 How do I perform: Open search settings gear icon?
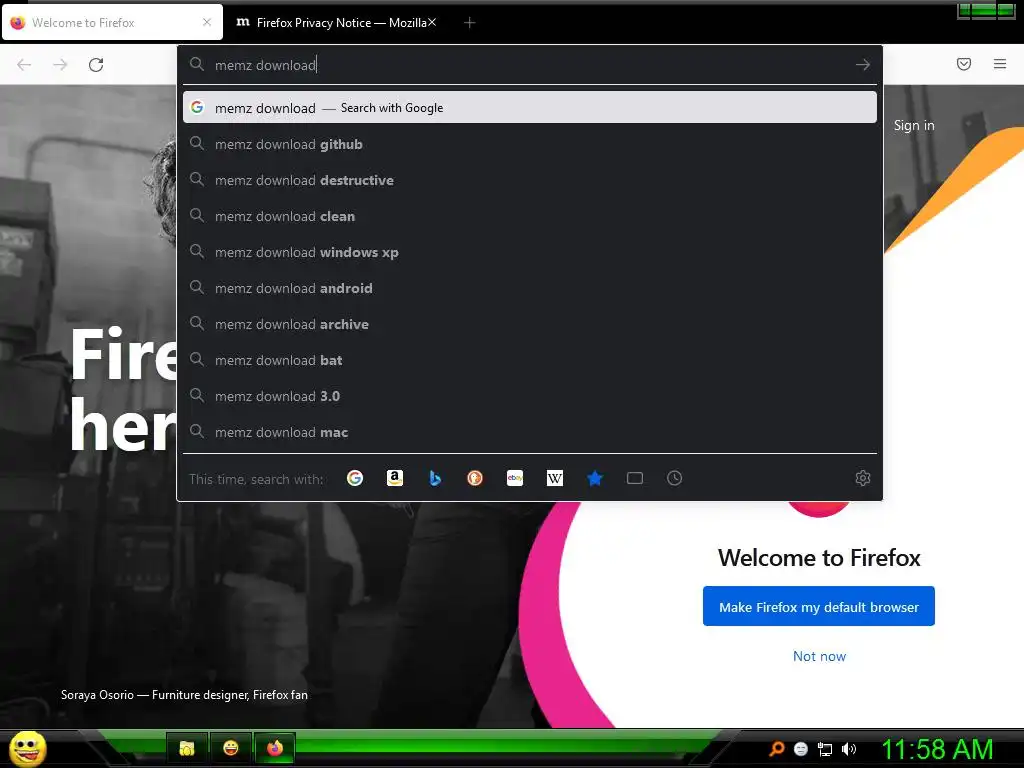pos(863,478)
